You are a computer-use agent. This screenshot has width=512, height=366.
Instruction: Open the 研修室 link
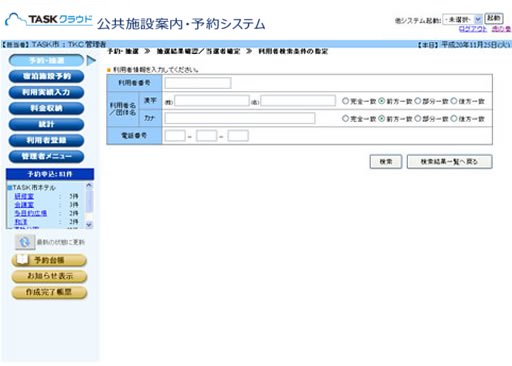tap(24, 196)
